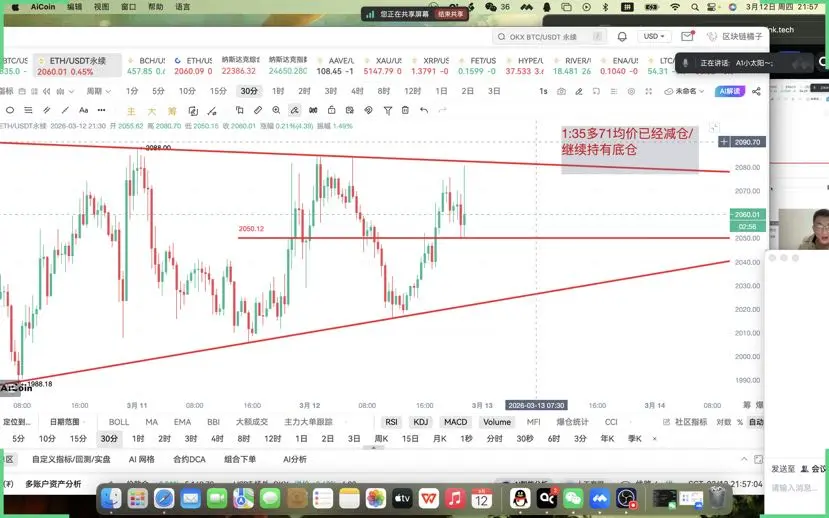
Task: Open the 定位到 locate dropdown
Action: 17,422
